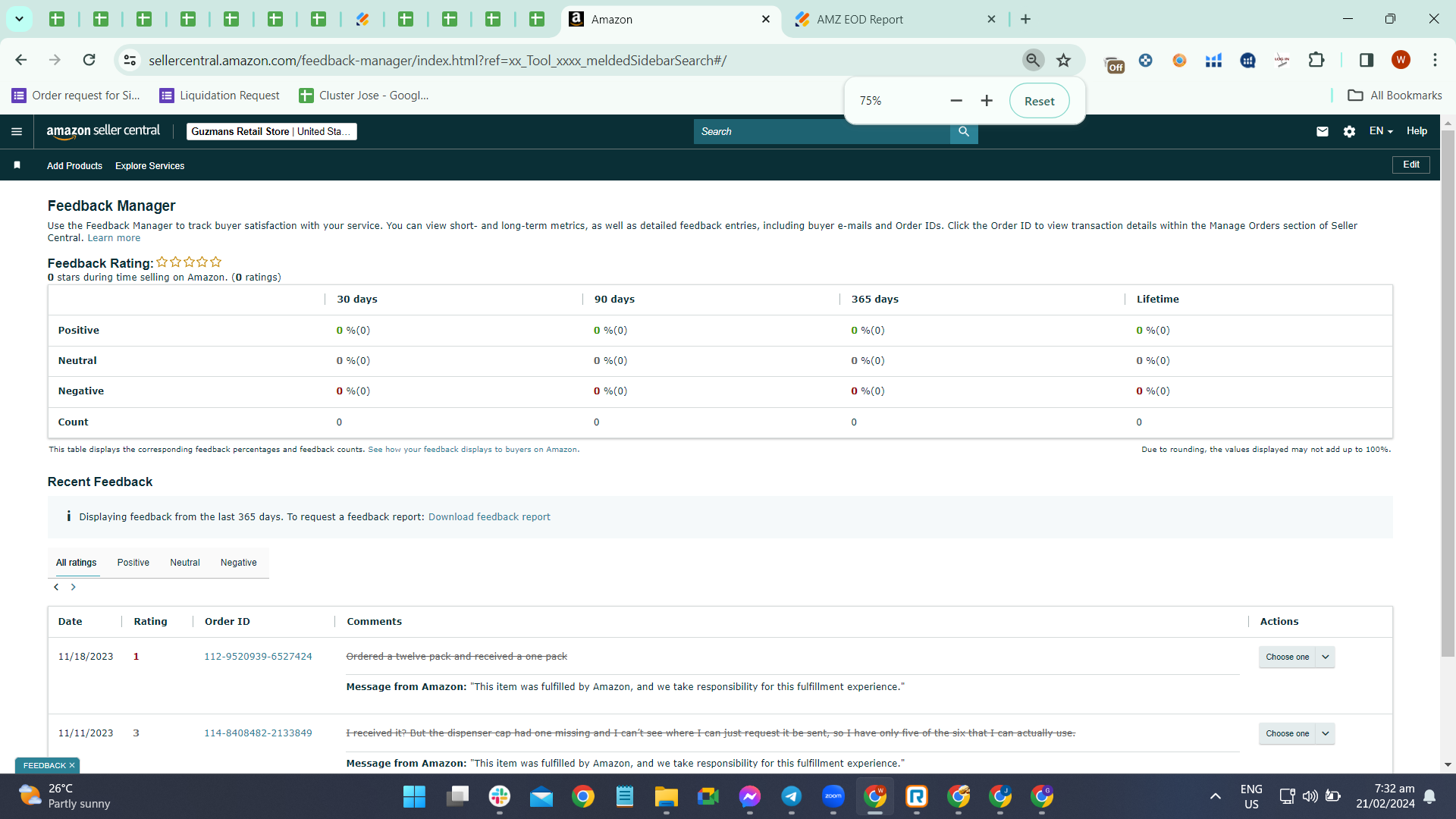Open 'Order request for Si...' bookmark
This screenshot has height=819, width=1456.
(76, 96)
